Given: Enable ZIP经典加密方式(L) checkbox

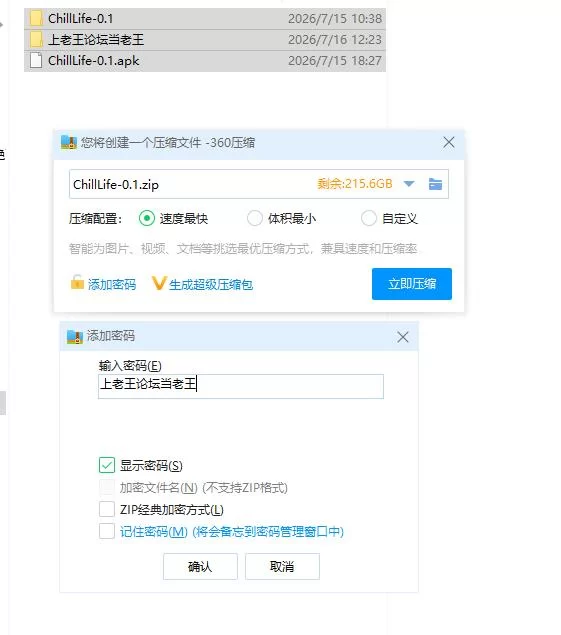Looking at the screenshot, I should click(x=107, y=509).
